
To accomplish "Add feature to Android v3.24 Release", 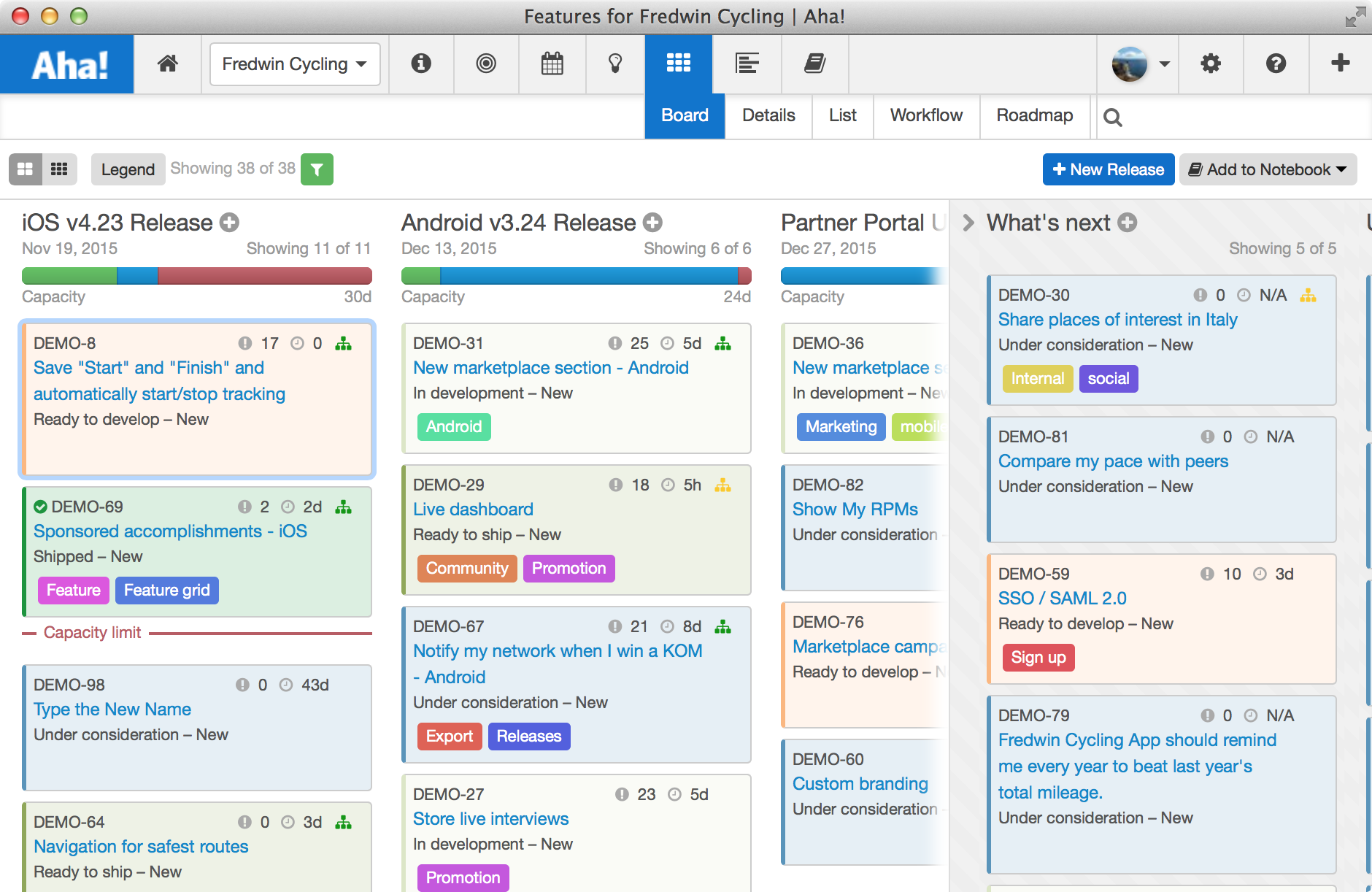I will (x=653, y=223).
